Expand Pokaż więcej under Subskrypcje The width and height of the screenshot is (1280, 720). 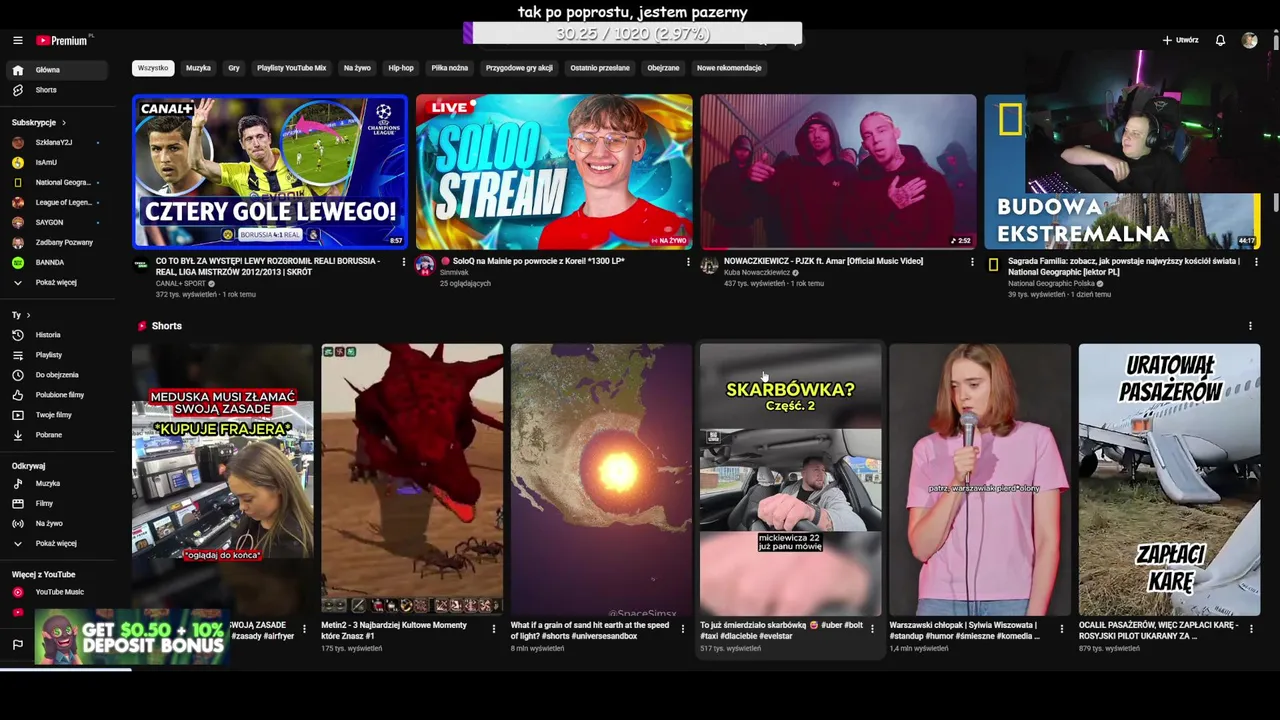(56, 282)
